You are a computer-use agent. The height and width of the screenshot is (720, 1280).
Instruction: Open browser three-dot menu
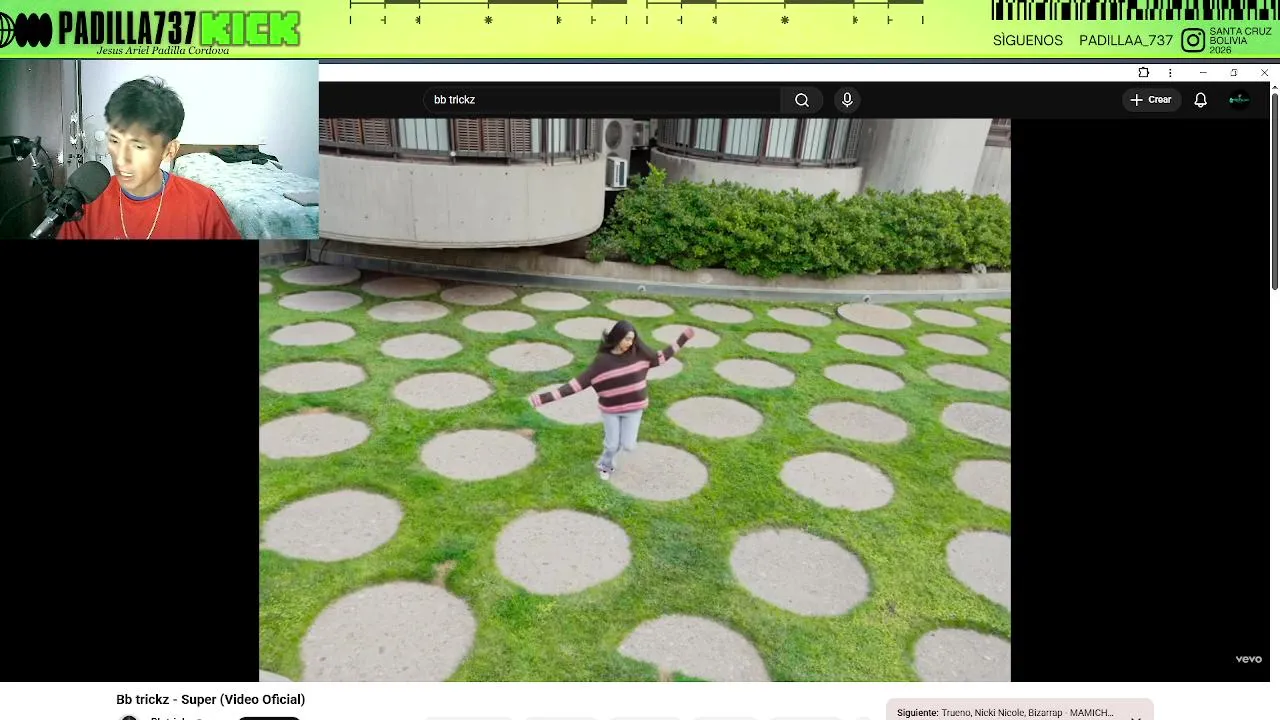(x=1170, y=73)
